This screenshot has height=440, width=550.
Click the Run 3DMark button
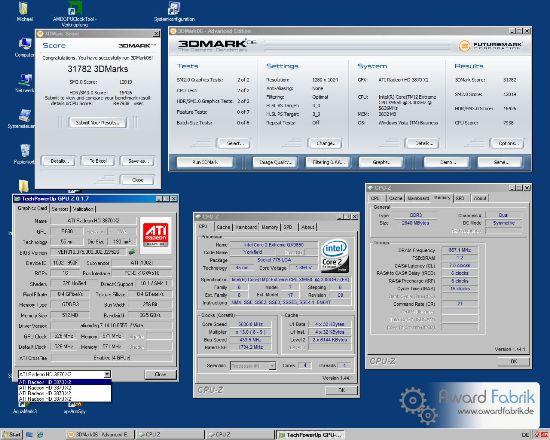click(x=205, y=162)
